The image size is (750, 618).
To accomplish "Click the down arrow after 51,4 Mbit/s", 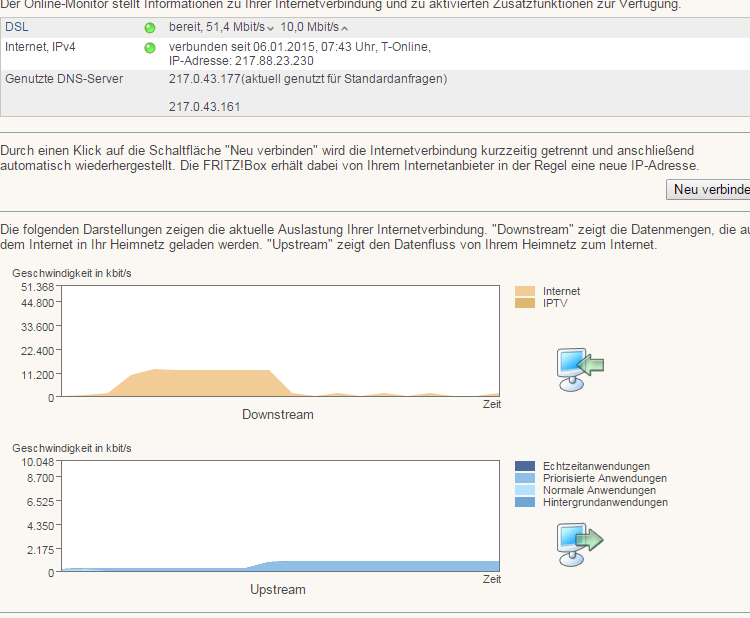I will (x=270, y=28).
